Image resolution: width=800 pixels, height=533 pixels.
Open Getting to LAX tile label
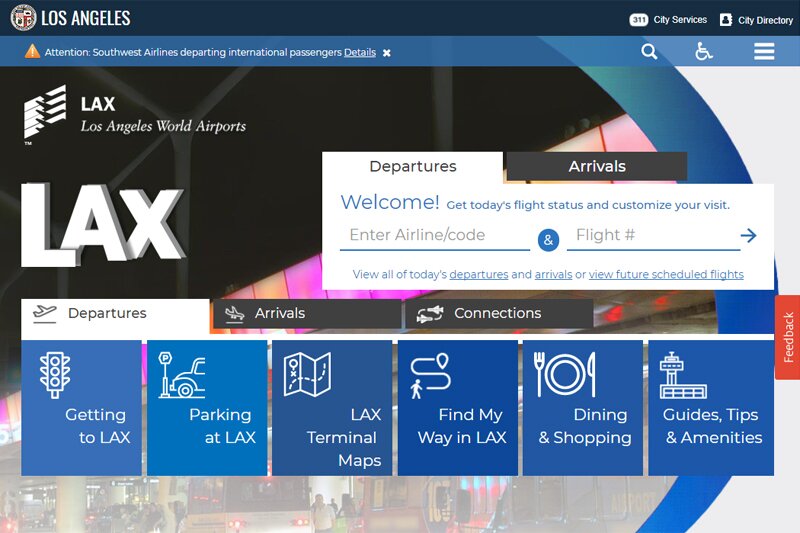coord(97,426)
